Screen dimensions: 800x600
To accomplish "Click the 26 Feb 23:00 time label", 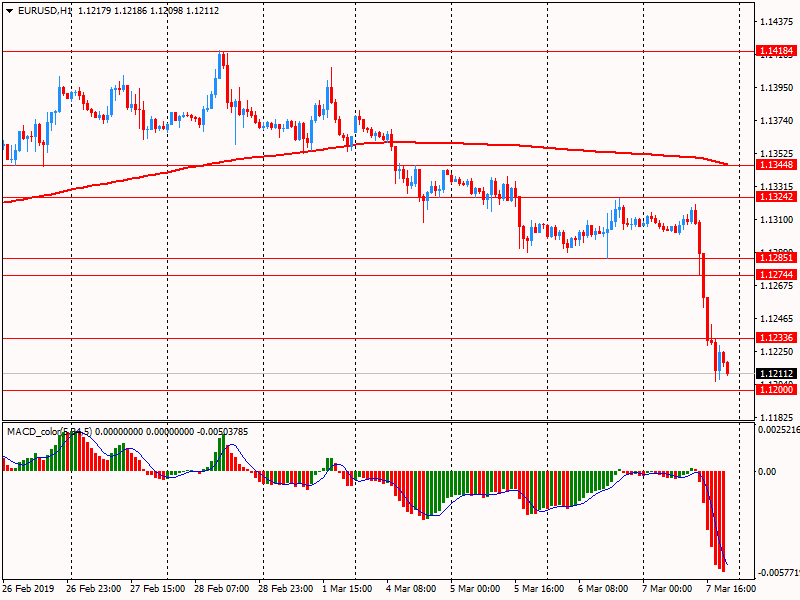I will point(93,588).
